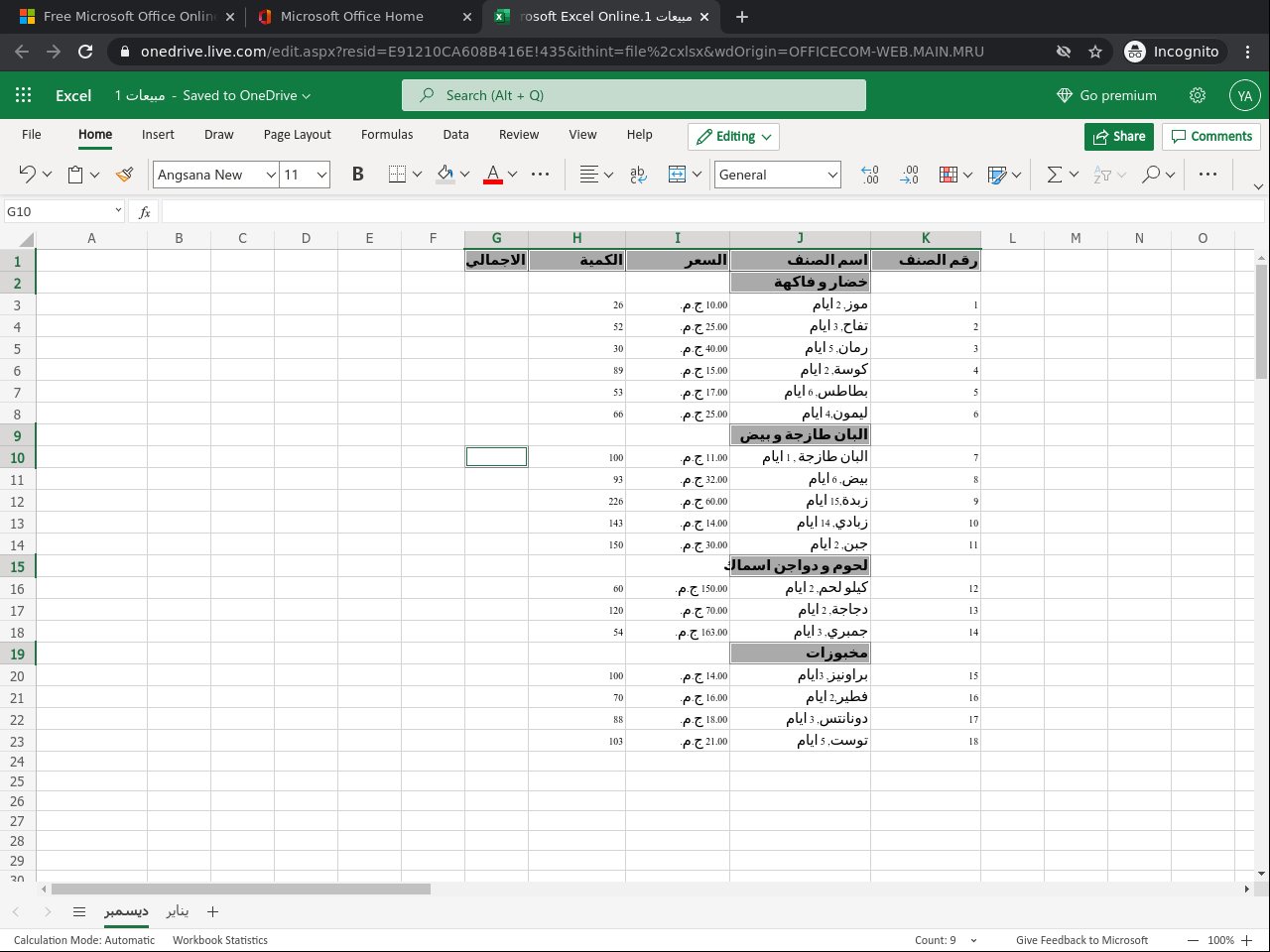Open the Formulas tab
The width and height of the screenshot is (1270, 952).
pyautogui.click(x=387, y=135)
